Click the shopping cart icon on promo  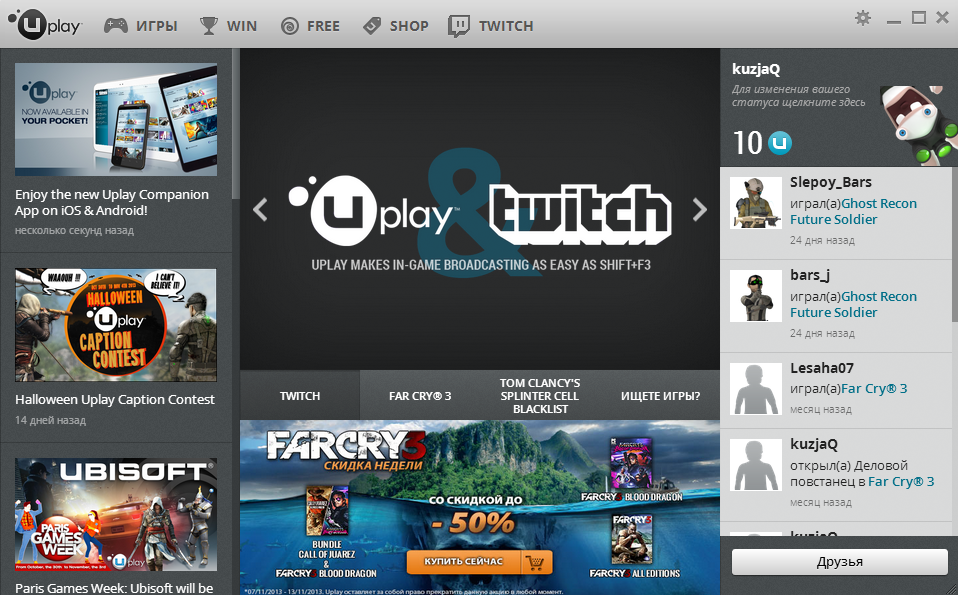(537, 562)
